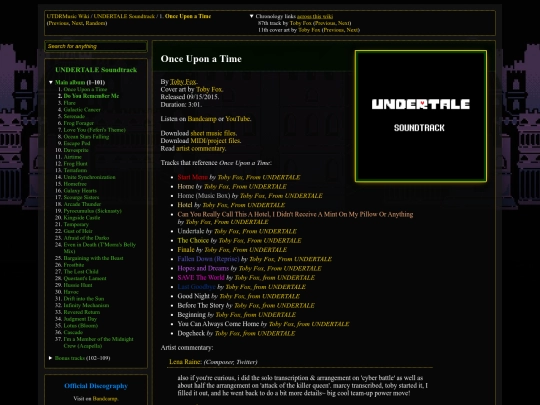The height and width of the screenshot is (405, 540).
Task: Select track 11 Airtime
Action: pyautogui.click(x=73, y=157)
